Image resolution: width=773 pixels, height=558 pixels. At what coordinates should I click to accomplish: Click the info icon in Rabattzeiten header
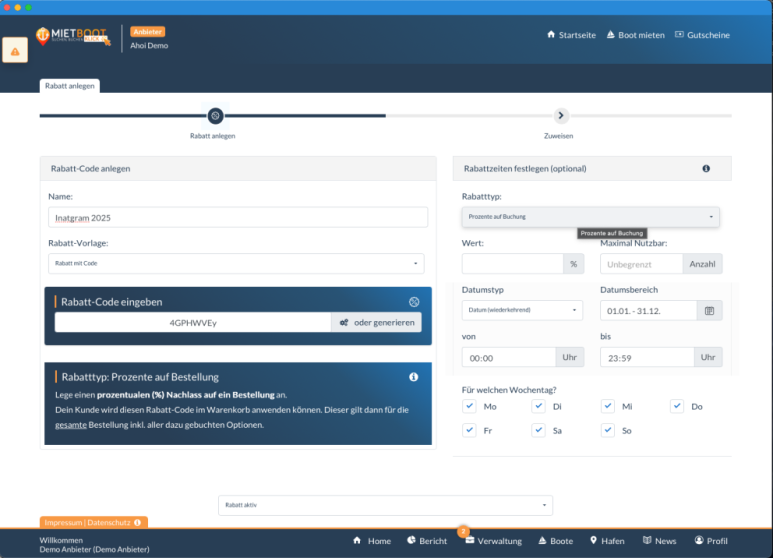click(x=706, y=169)
